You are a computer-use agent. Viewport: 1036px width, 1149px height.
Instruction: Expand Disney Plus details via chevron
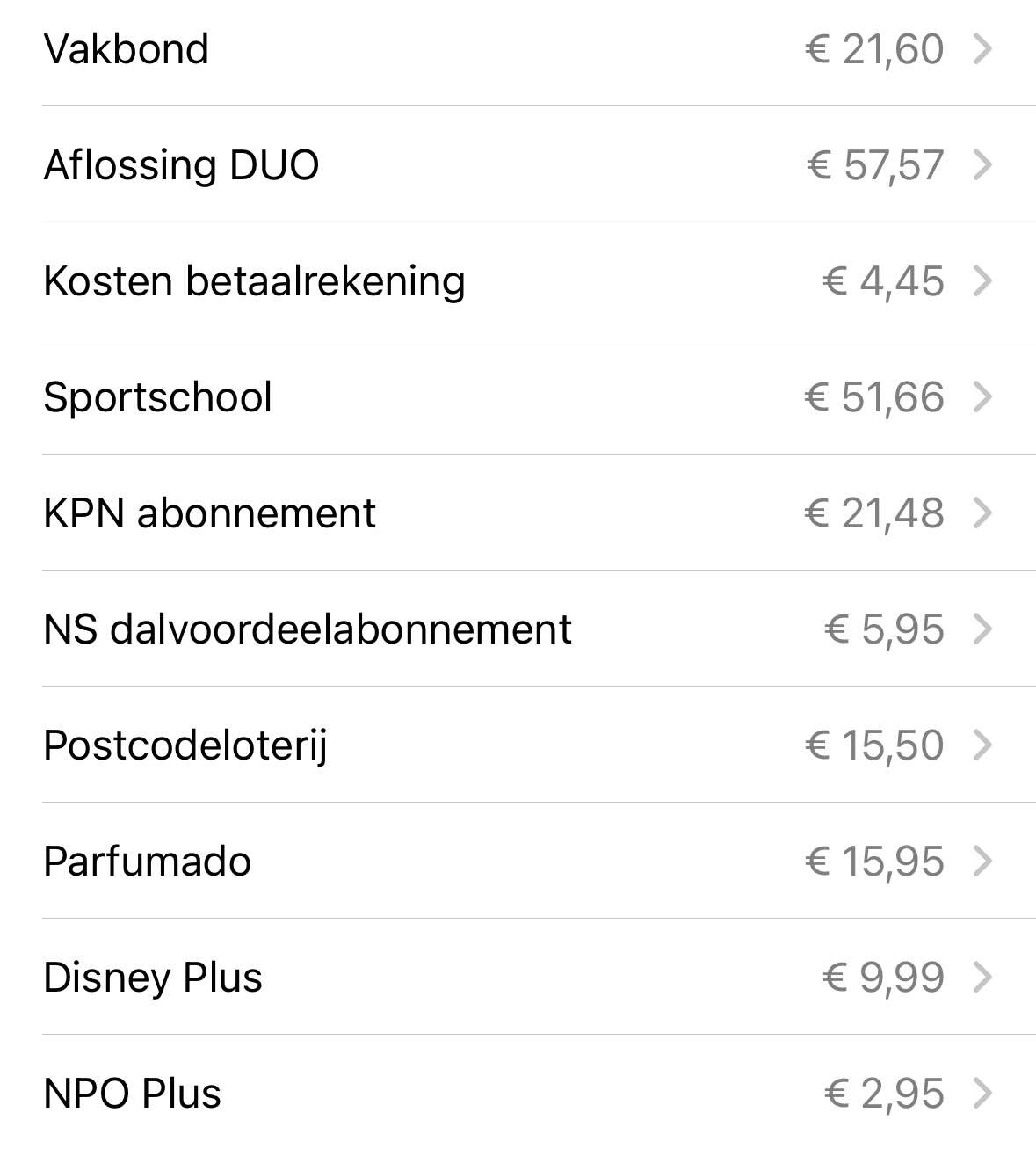(983, 978)
